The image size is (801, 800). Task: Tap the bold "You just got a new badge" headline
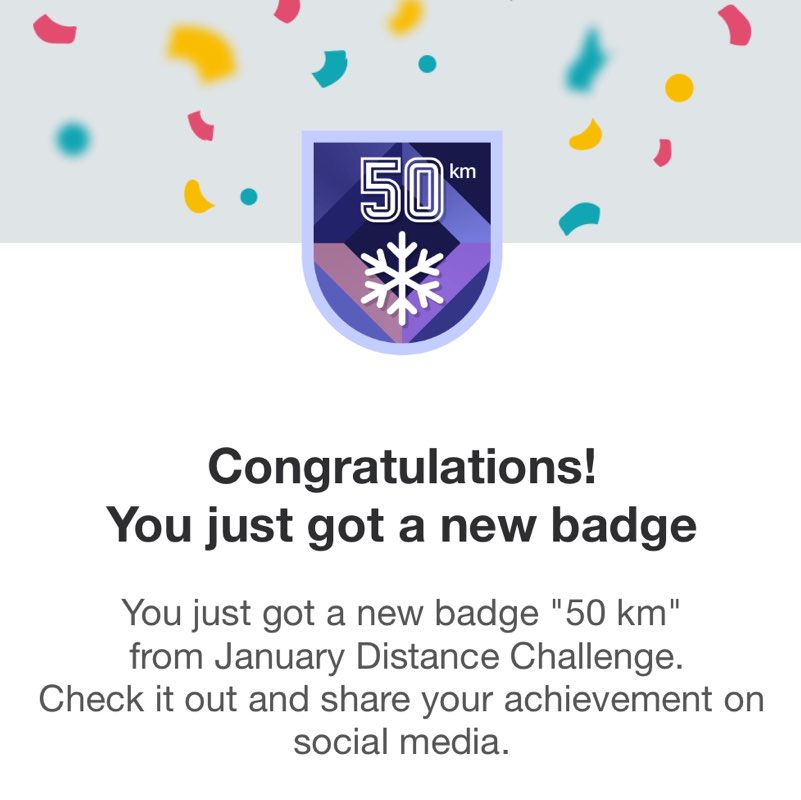pyautogui.click(x=401, y=525)
